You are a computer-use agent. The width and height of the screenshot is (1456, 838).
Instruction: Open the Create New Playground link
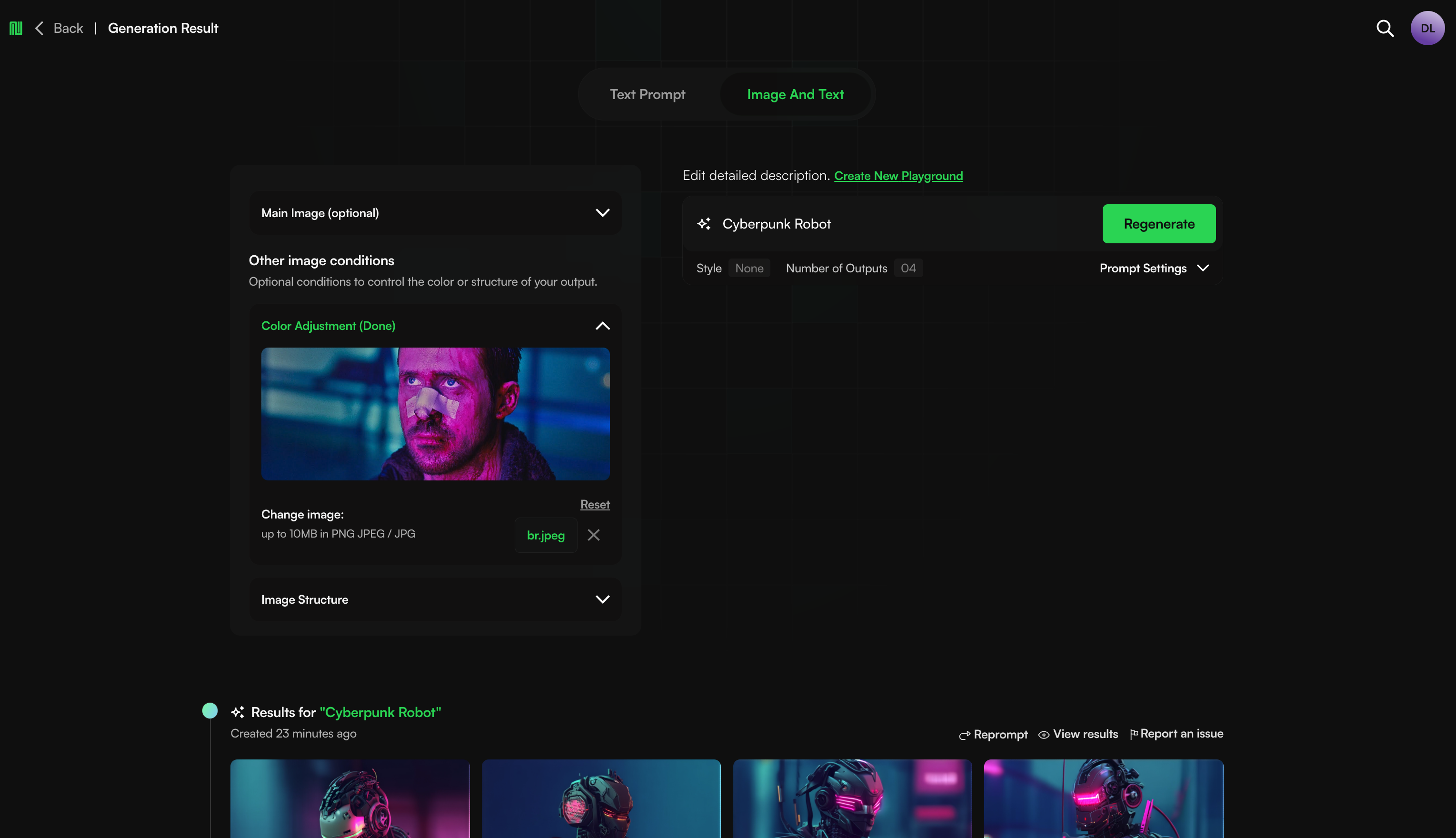[x=898, y=176]
